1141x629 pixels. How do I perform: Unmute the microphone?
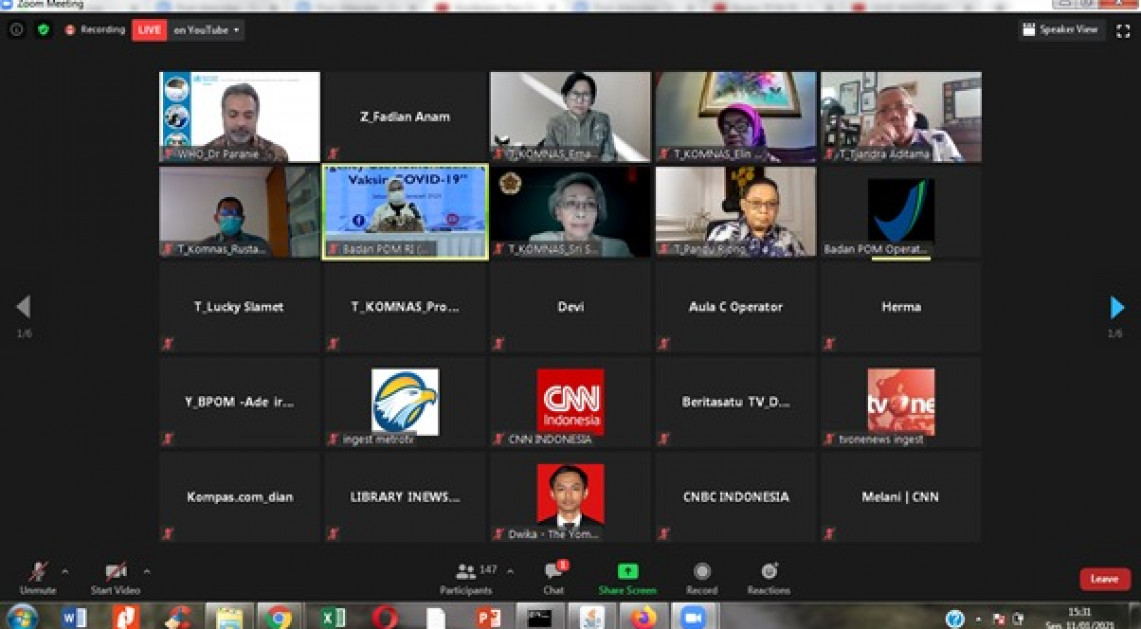click(x=37, y=575)
